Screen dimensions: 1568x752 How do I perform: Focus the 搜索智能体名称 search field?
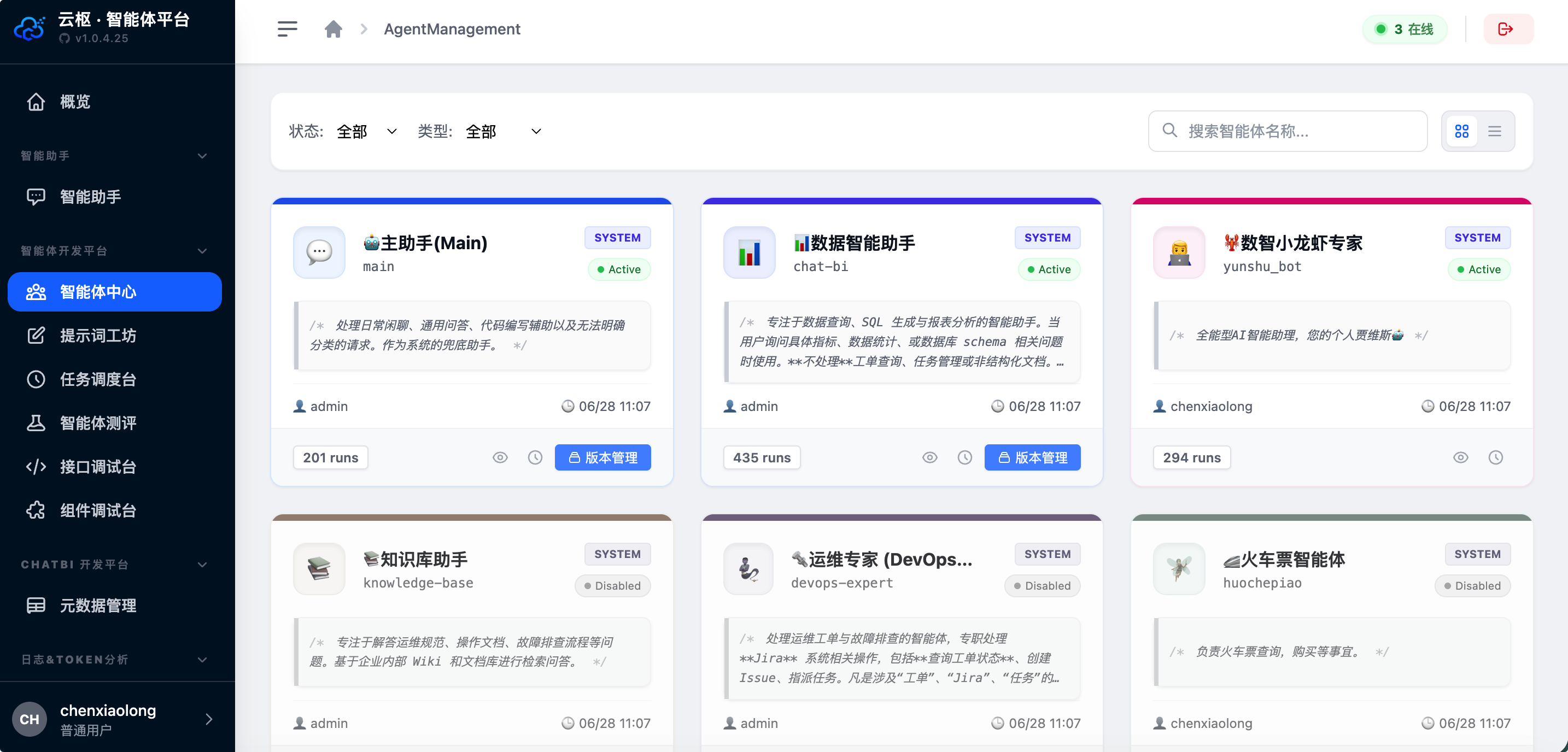coord(1288,131)
